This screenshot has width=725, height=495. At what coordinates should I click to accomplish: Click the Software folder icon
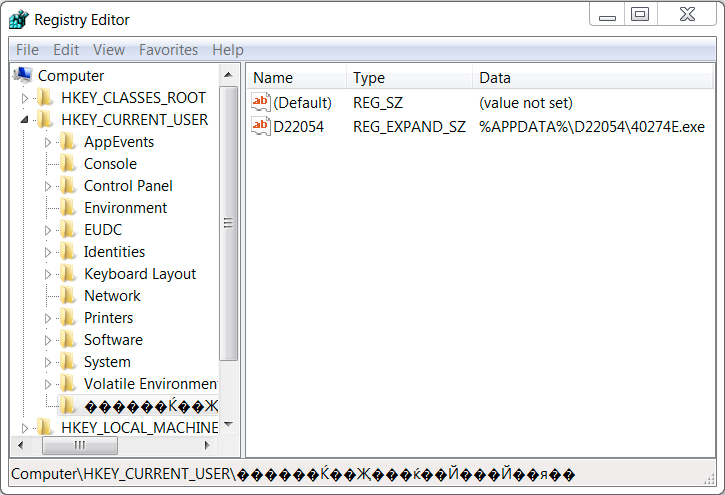point(68,340)
